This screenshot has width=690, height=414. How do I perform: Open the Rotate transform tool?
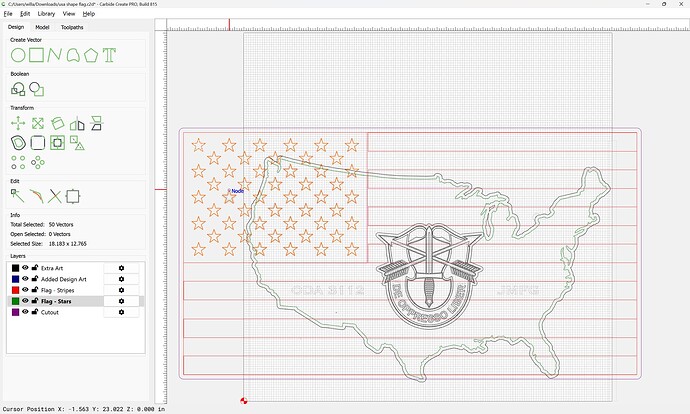coord(58,123)
